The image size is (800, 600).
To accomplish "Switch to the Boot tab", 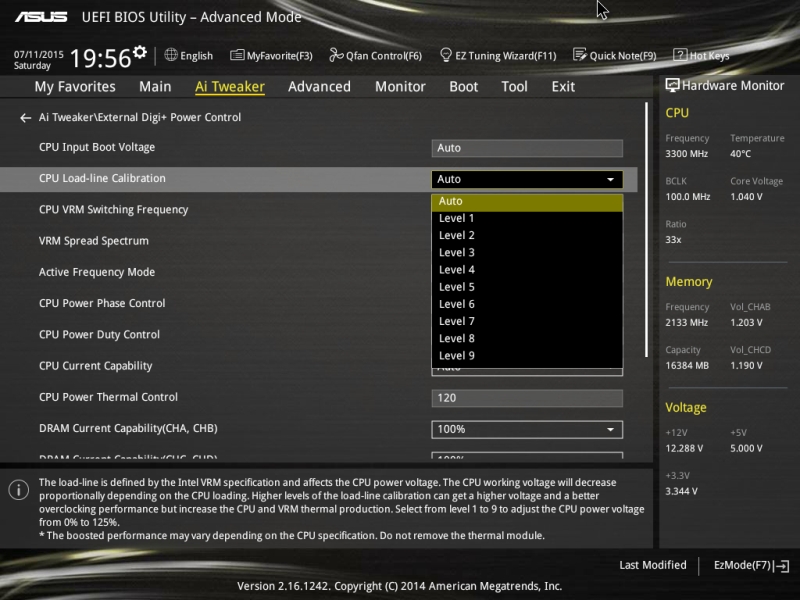I will click(463, 87).
